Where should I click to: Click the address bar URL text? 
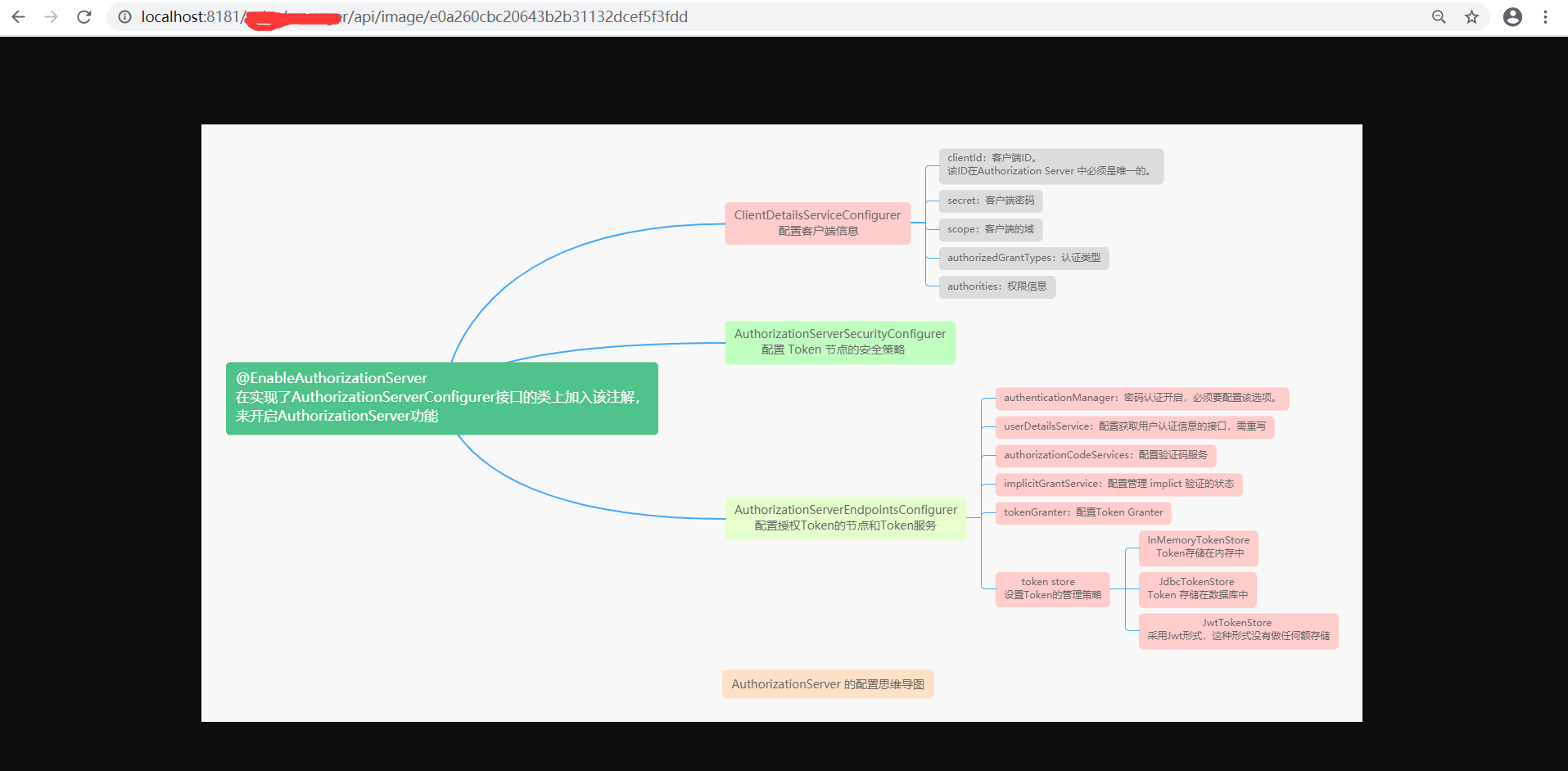tap(414, 17)
